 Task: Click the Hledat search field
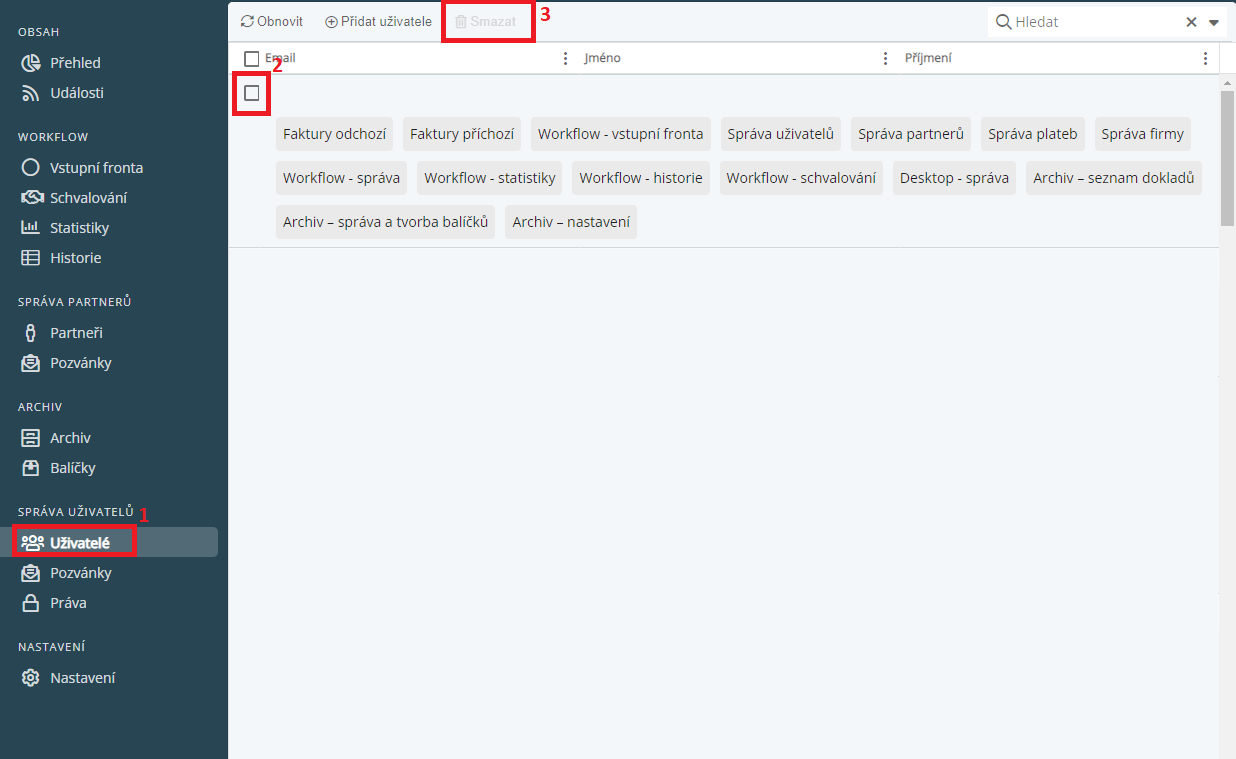point(1095,22)
